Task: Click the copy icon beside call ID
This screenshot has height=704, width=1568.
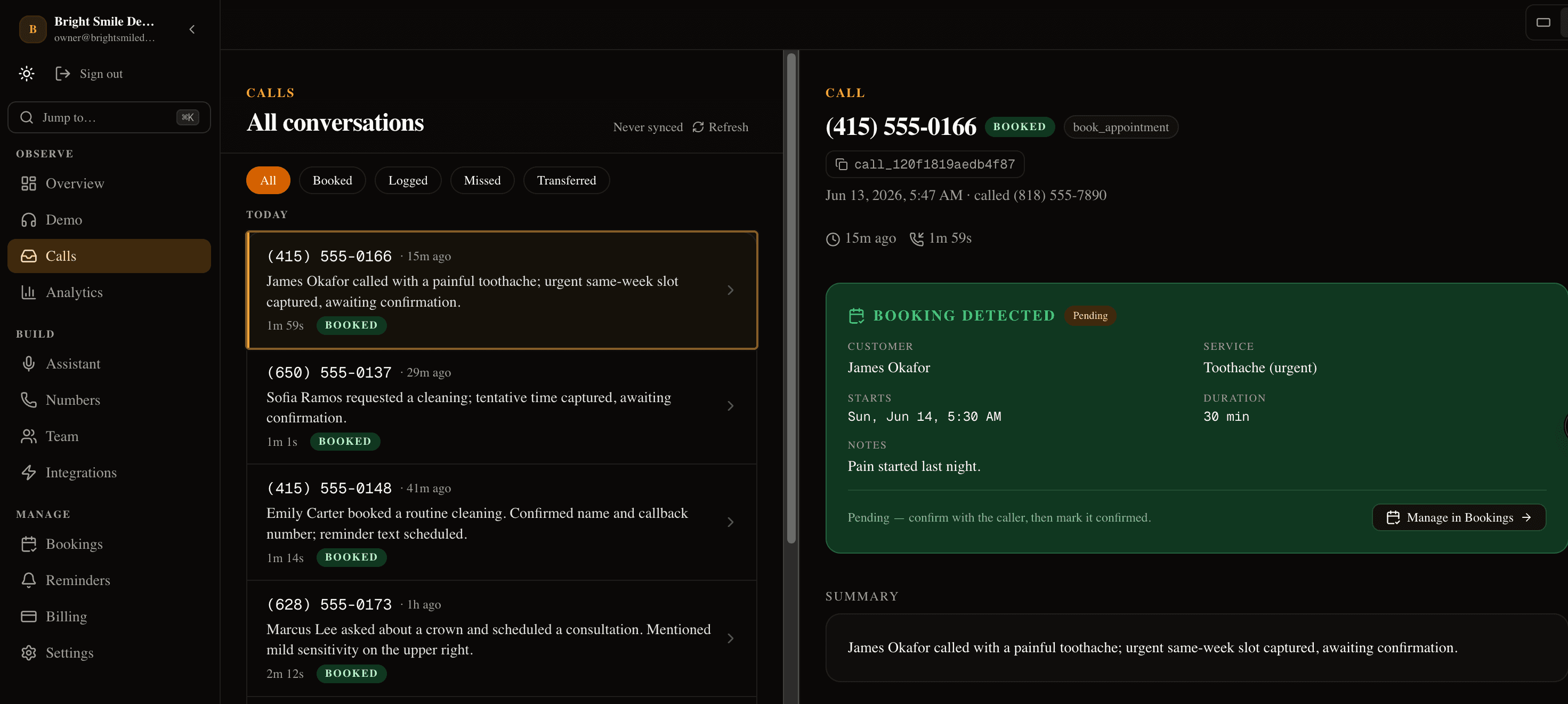Action: coord(841,164)
